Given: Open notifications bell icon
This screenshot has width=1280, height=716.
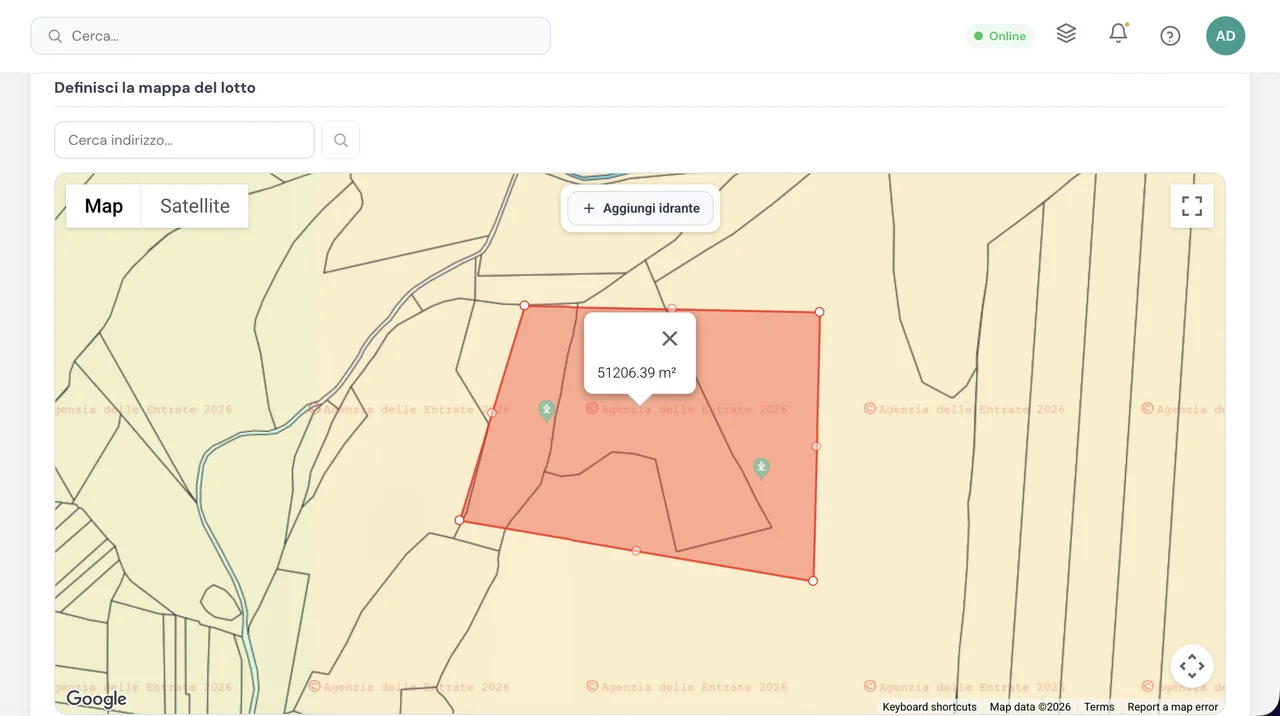Looking at the screenshot, I should click(1118, 34).
